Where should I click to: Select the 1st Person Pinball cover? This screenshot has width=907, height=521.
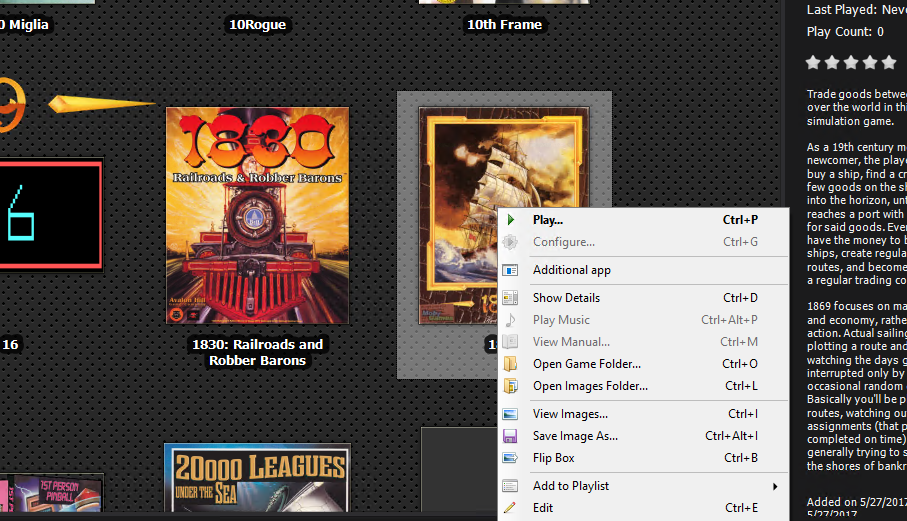52,493
